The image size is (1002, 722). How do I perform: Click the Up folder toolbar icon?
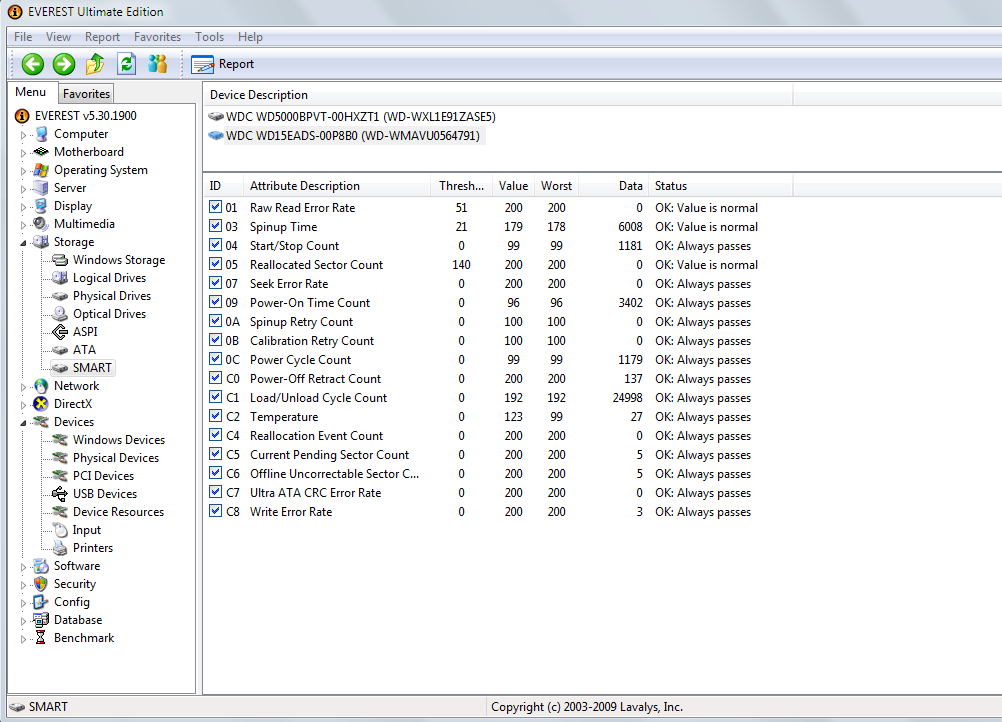tap(95, 64)
